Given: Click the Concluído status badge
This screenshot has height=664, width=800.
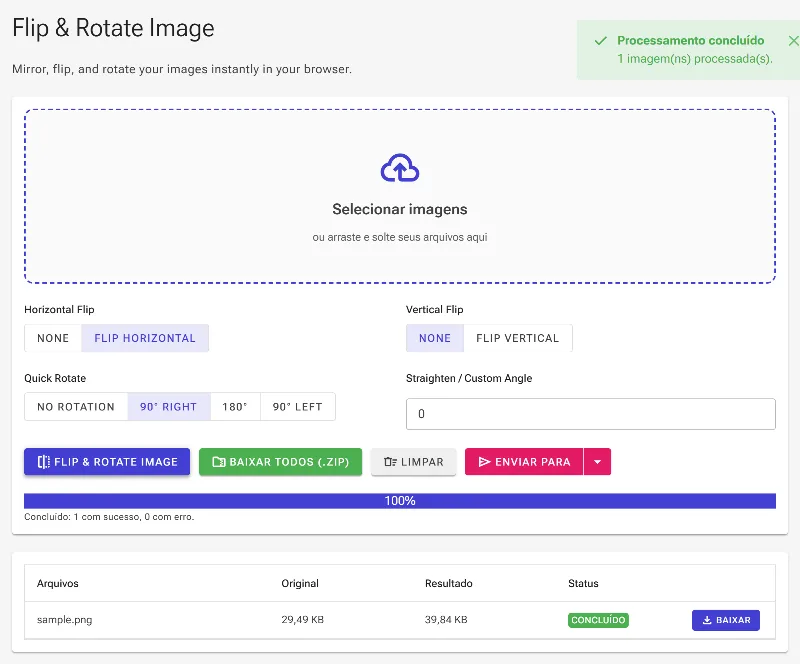Looking at the screenshot, I should [x=598, y=620].
